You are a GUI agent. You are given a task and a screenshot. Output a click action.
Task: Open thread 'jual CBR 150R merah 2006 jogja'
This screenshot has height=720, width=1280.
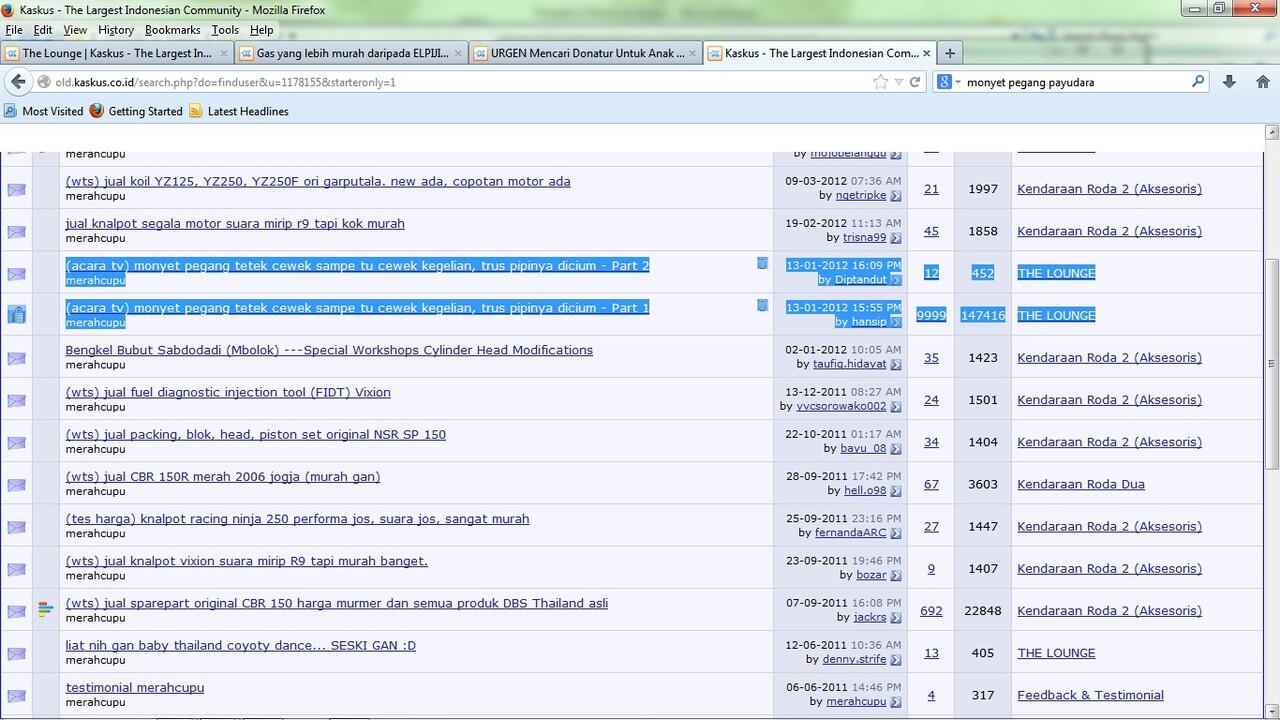click(x=223, y=477)
